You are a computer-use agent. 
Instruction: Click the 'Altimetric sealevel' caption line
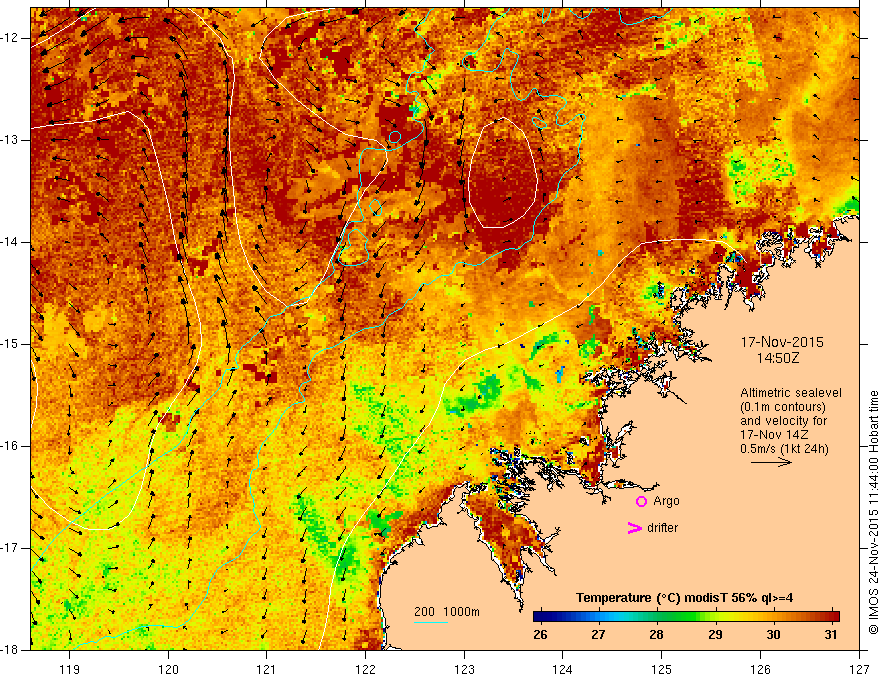[791, 393]
